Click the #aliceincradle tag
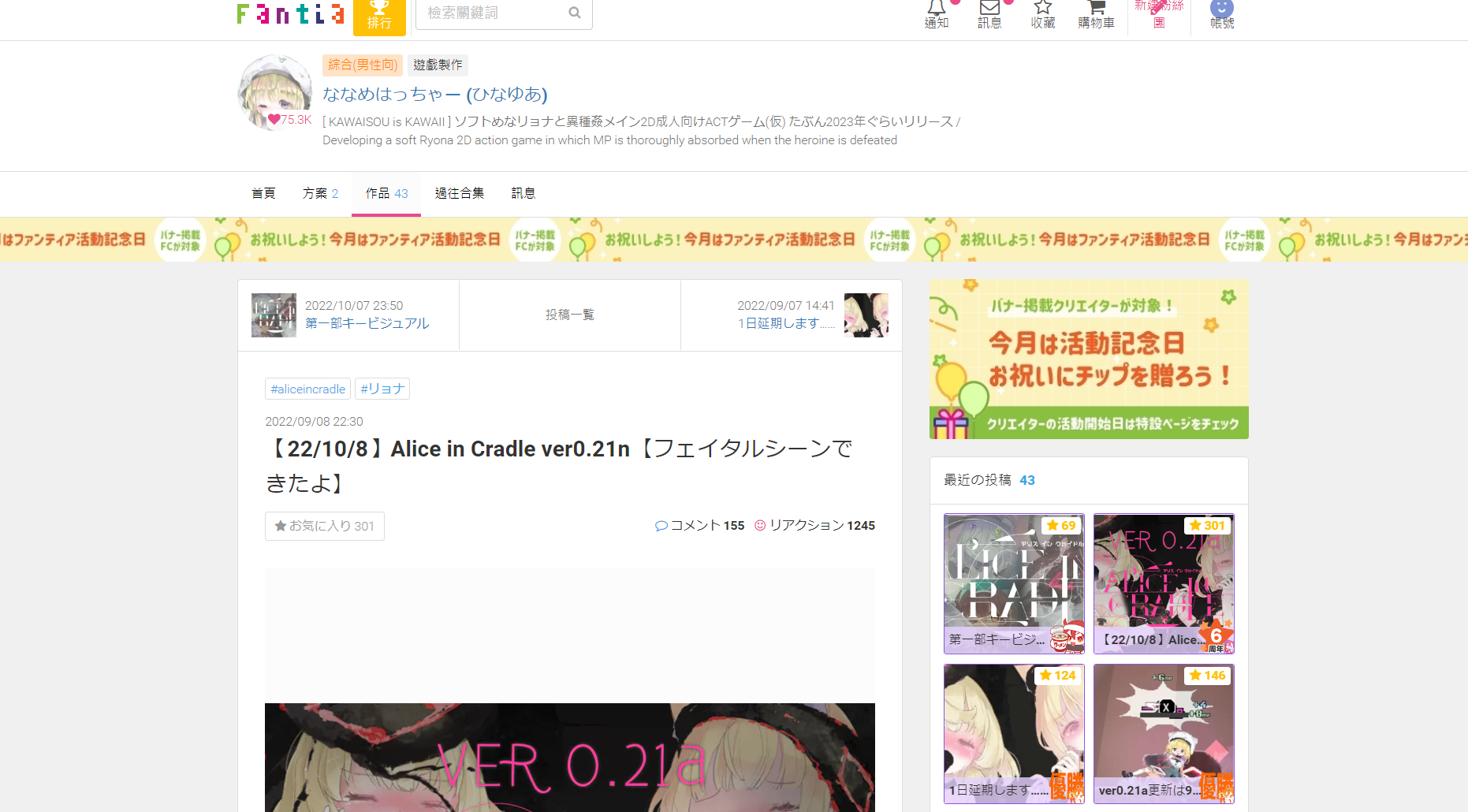 [x=307, y=389]
